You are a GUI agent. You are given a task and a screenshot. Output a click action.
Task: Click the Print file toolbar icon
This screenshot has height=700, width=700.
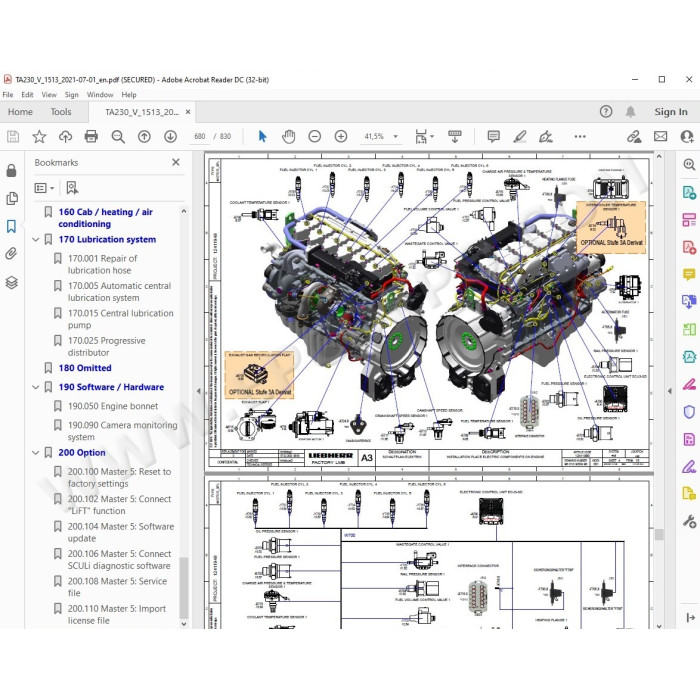pyautogui.click(x=91, y=136)
